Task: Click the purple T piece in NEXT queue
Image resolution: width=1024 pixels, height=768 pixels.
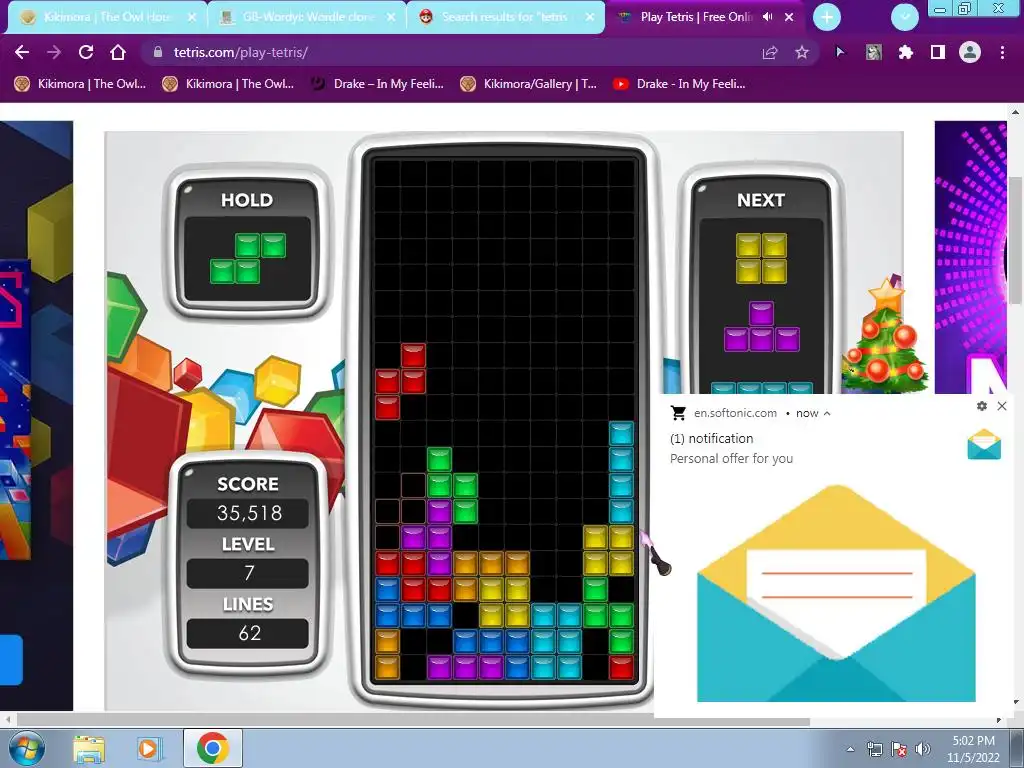Action: (x=761, y=327)
